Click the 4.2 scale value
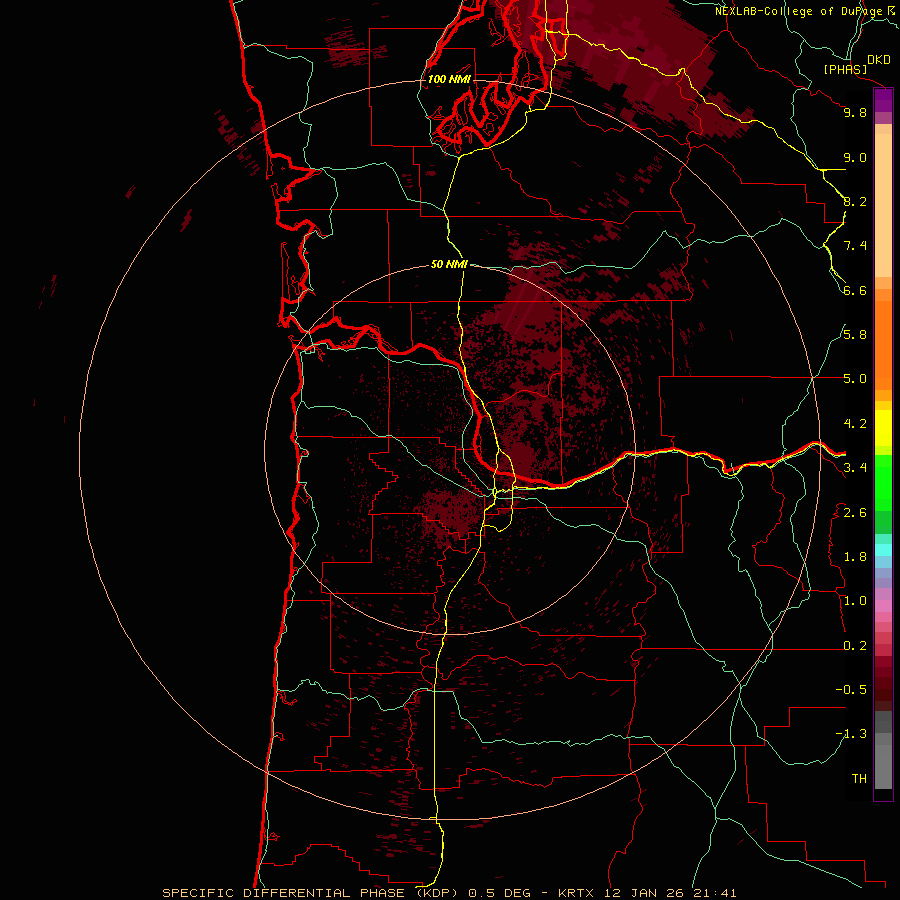 point(855,424)
